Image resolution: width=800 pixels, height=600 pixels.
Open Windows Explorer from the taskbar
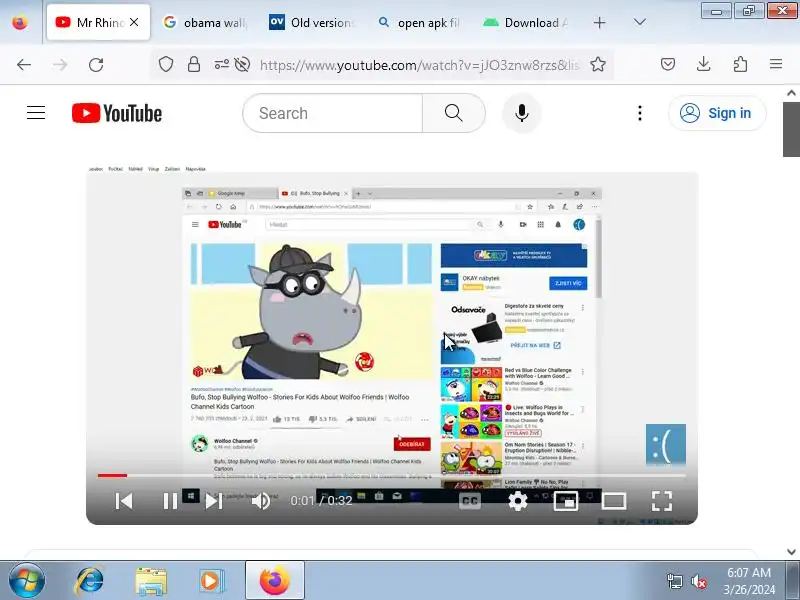[x=151, y=581]
